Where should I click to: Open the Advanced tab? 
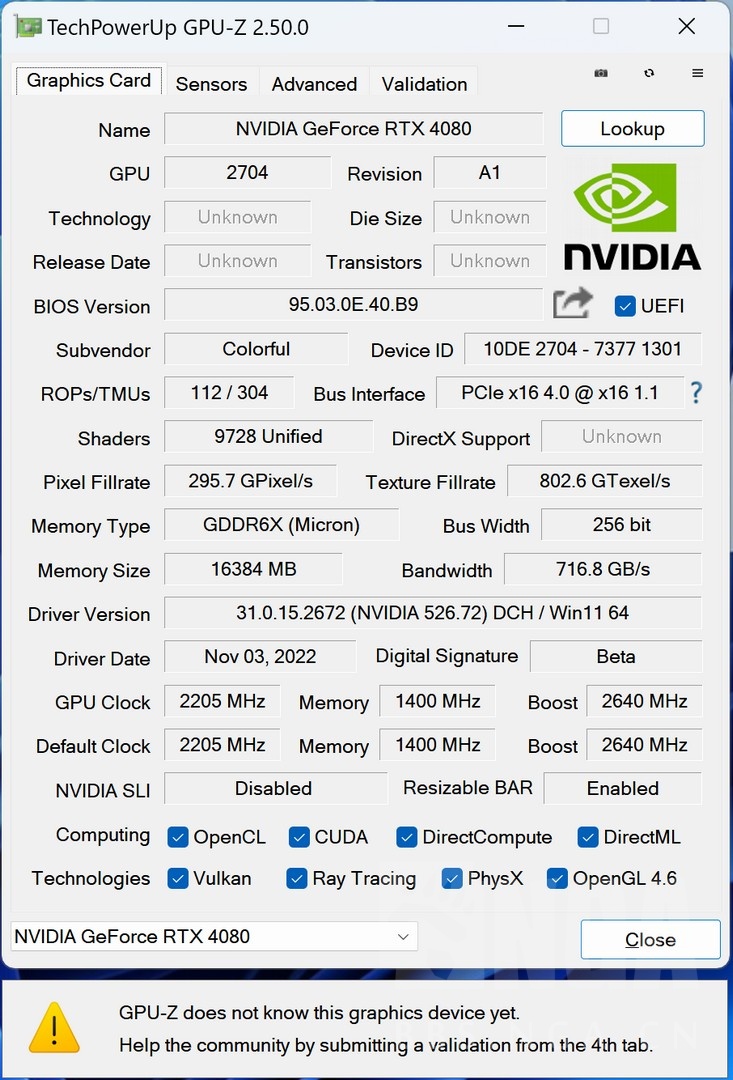coord(314,84)
